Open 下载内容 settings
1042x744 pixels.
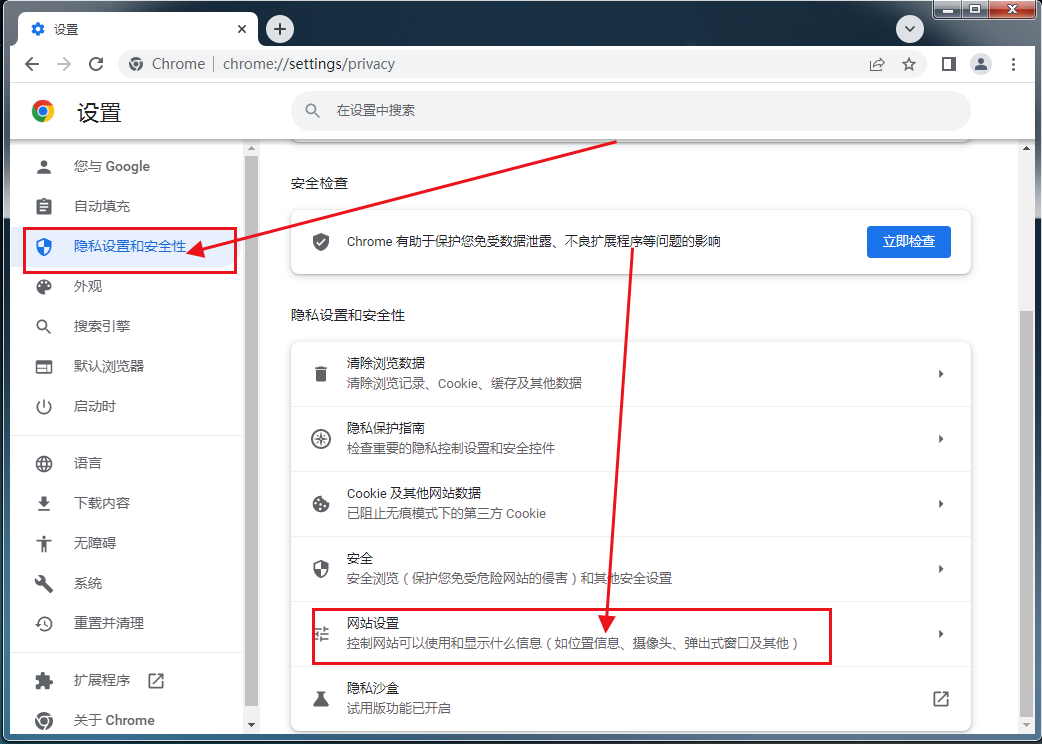127,503
